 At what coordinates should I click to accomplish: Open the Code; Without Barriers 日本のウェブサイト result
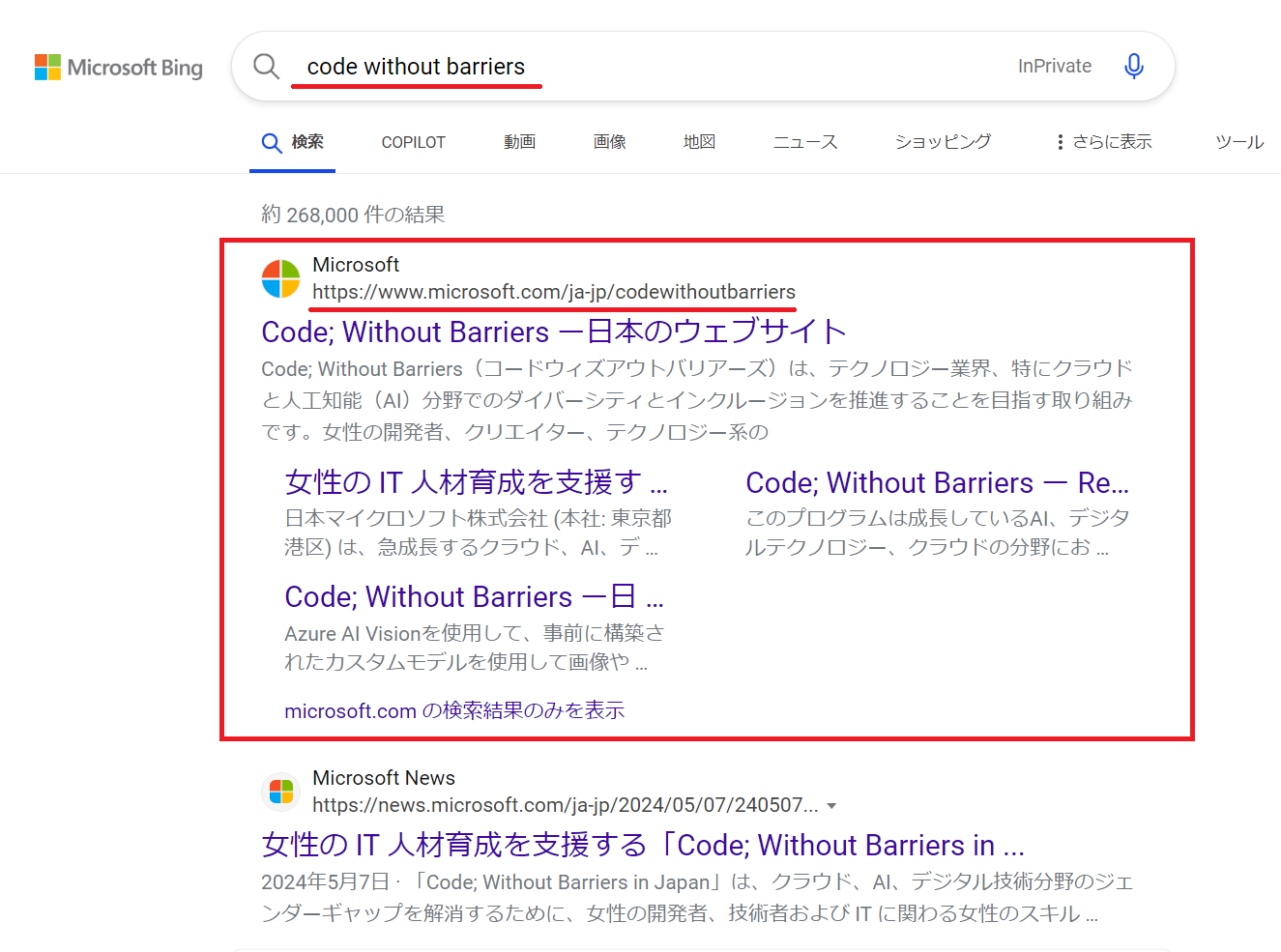[553, 332]
